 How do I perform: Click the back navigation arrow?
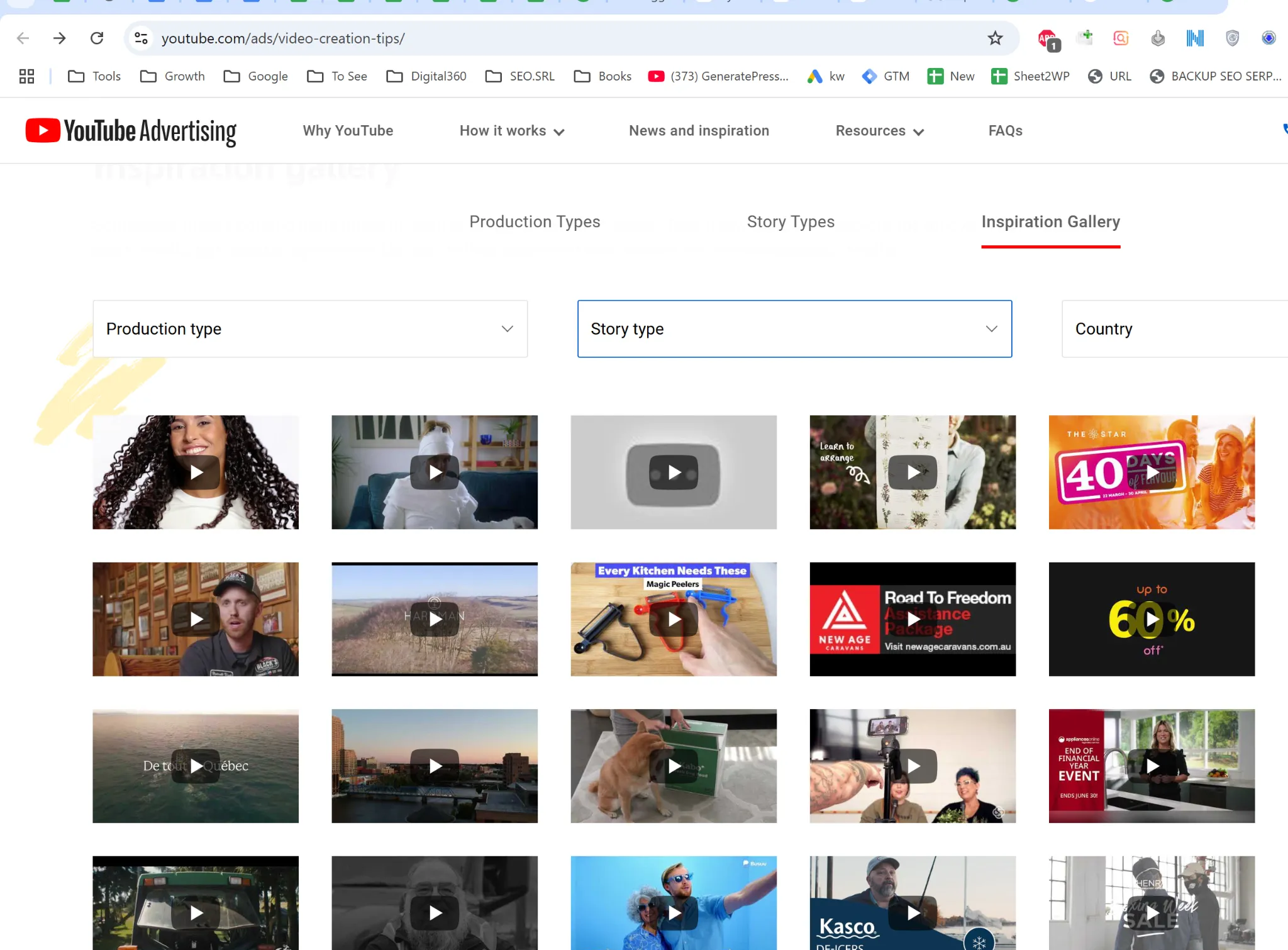pos(23,38)
